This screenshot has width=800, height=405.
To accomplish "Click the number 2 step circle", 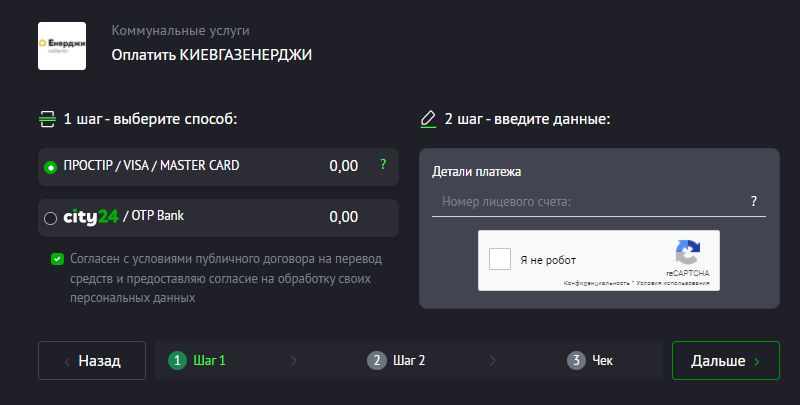I will pos(377,361).
